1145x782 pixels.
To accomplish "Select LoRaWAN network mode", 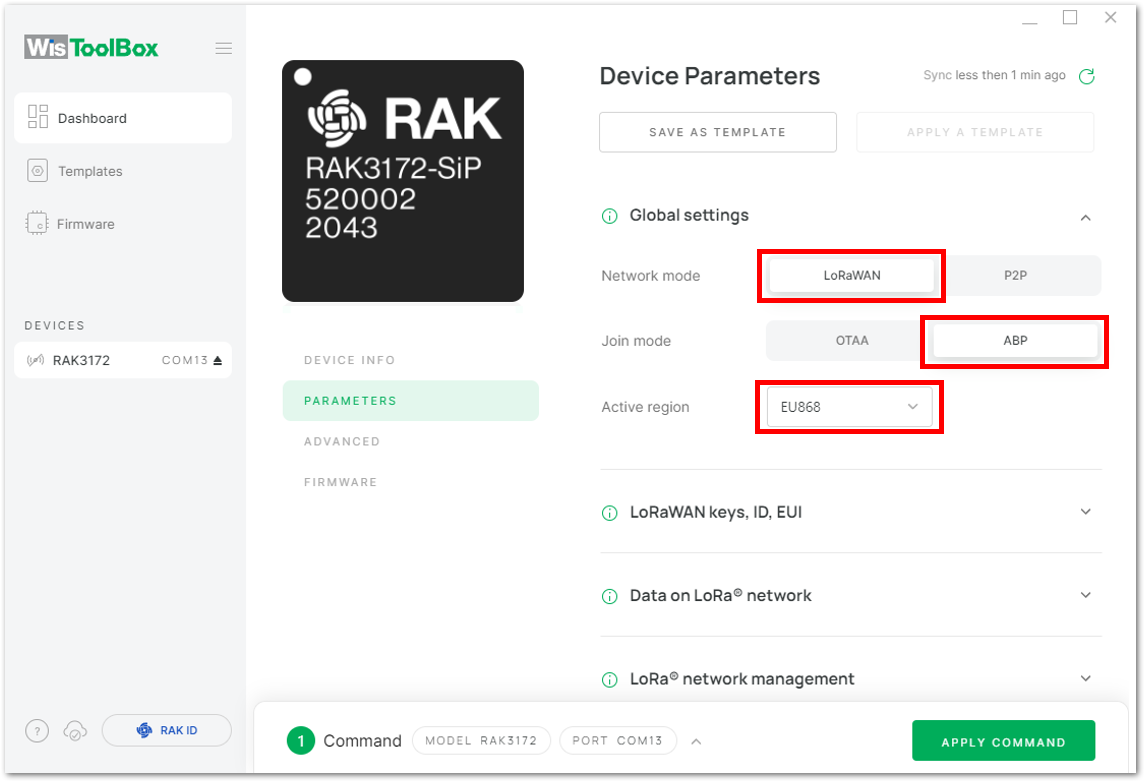I will coord(851,275).
